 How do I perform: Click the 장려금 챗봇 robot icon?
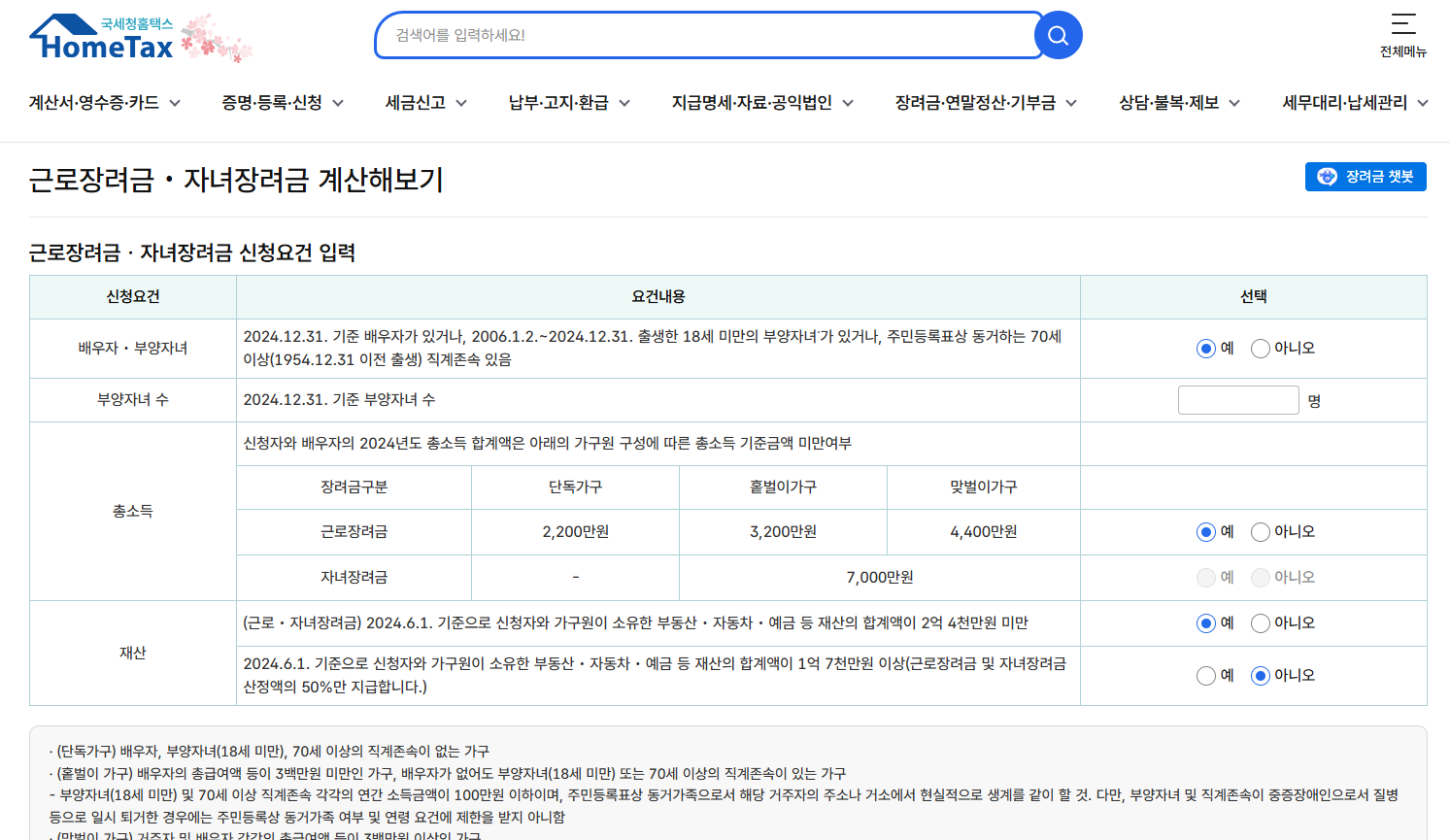[1327, 177]
